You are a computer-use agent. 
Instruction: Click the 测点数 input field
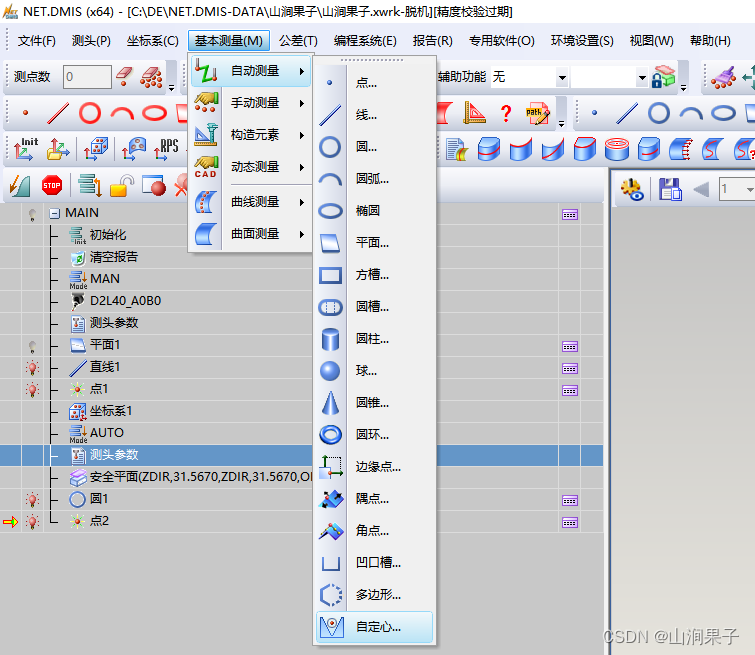tap(87, 77)
